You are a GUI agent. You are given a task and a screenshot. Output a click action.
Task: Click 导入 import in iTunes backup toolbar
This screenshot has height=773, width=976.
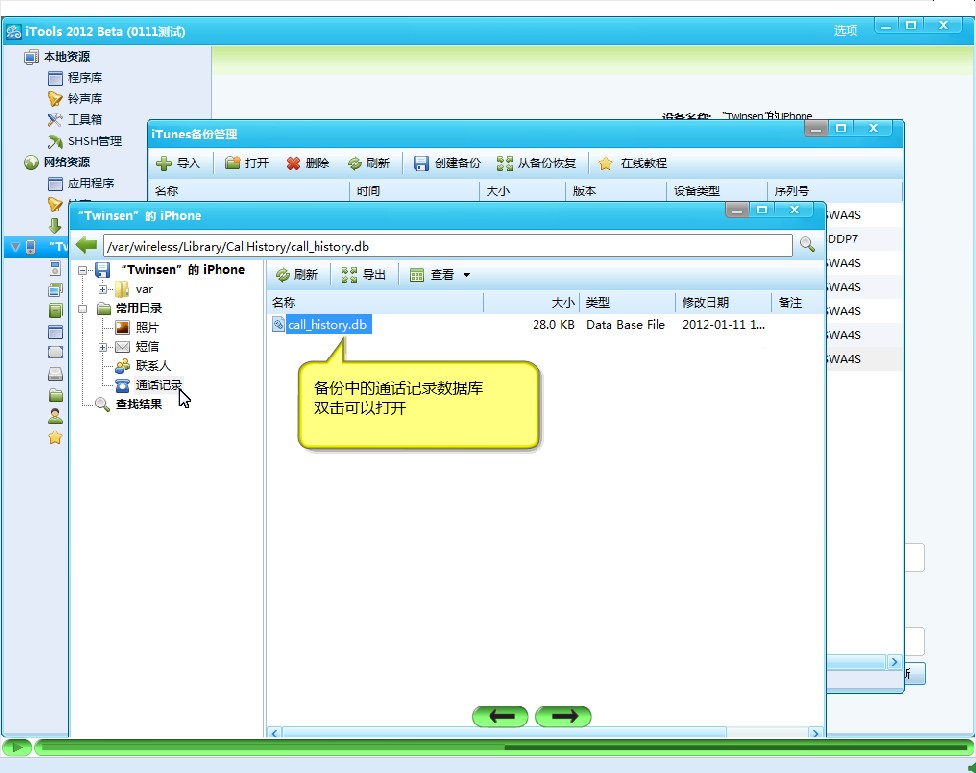coord(178,163)
